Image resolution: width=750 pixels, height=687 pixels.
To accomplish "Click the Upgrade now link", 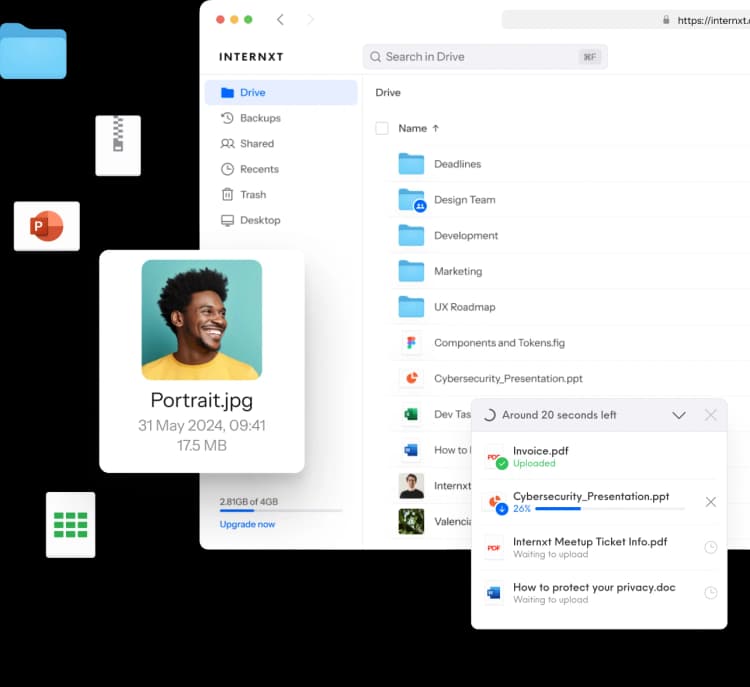I will pos(247,524).
